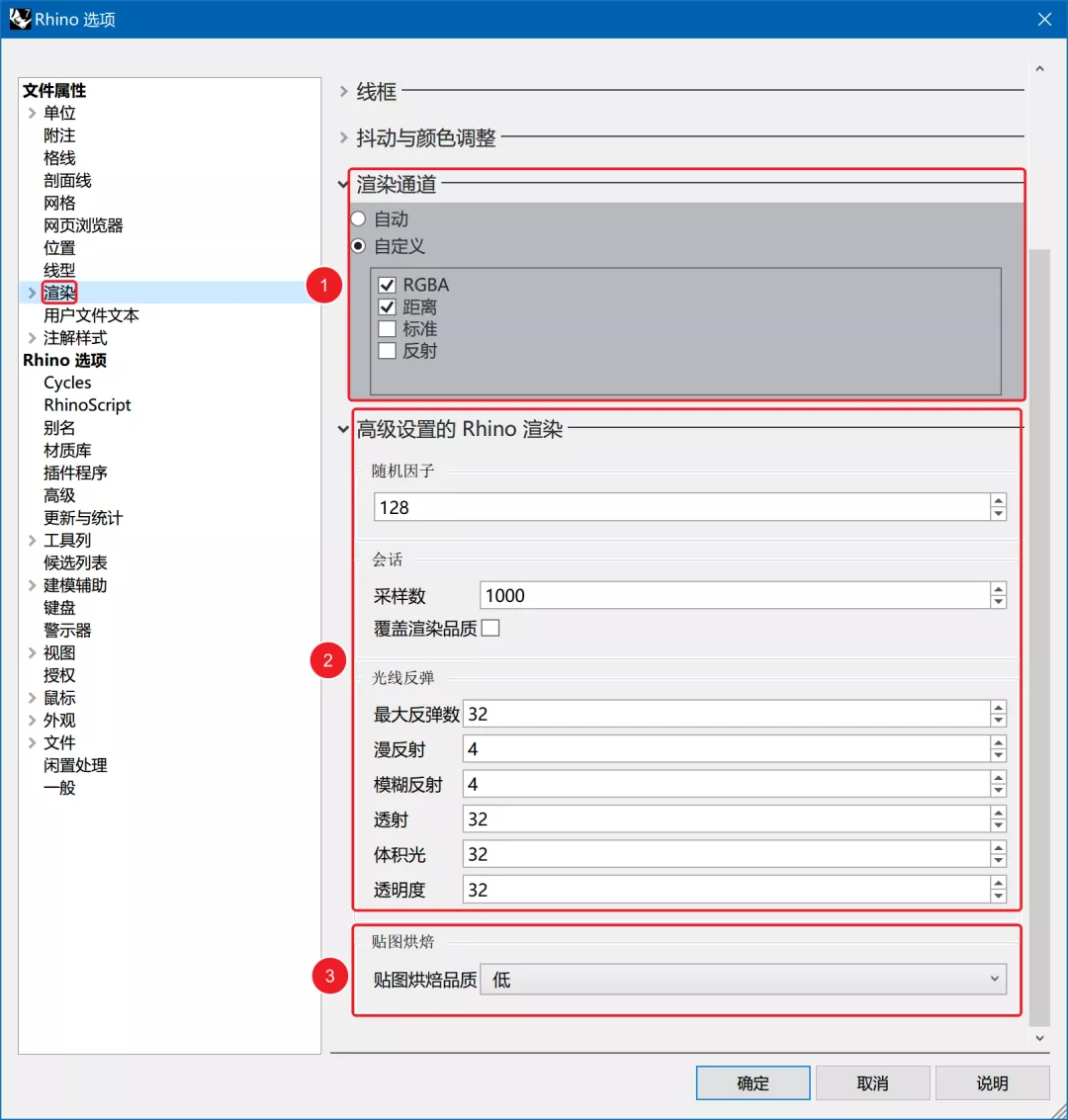The image size is (1068, 1120).
Task: Uncheck the 距离 channel checkbox
Action: click(x=386, y=306)
